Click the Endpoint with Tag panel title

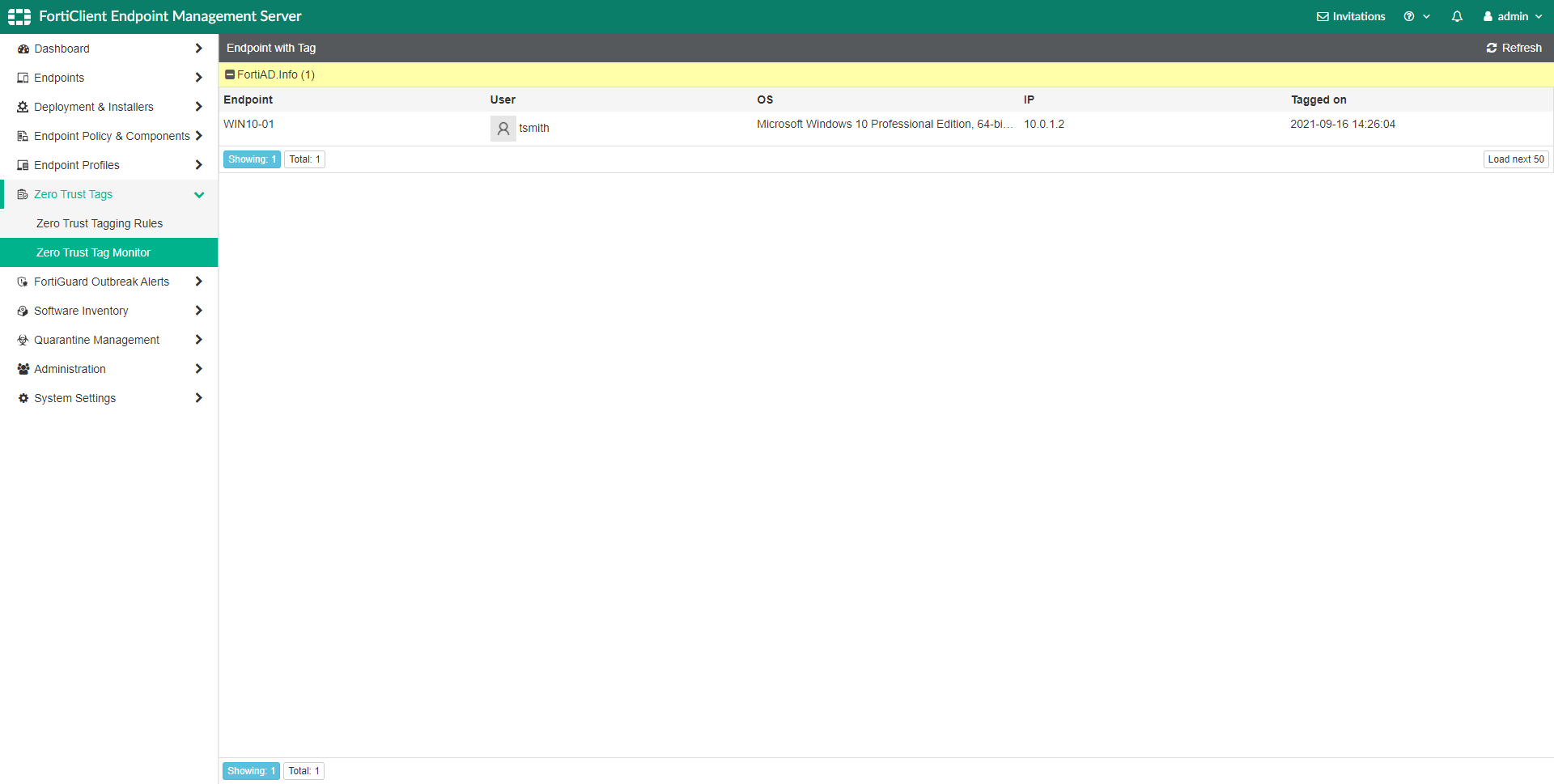pyautogui.click(x=271, y=48)
